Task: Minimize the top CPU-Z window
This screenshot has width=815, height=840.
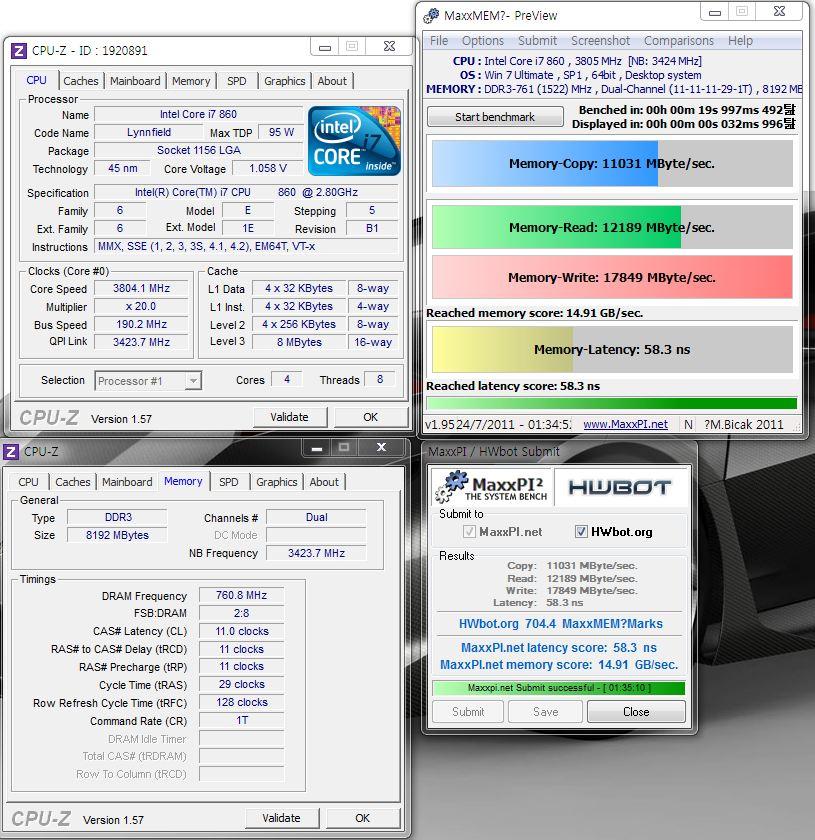Action: [x=325, y=47]
